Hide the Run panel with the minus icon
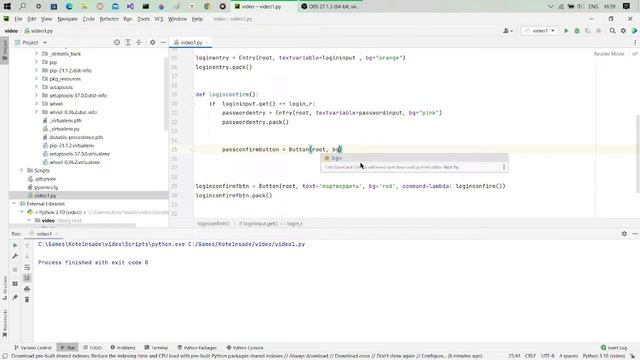640x360 pixels. click(635, 233)
